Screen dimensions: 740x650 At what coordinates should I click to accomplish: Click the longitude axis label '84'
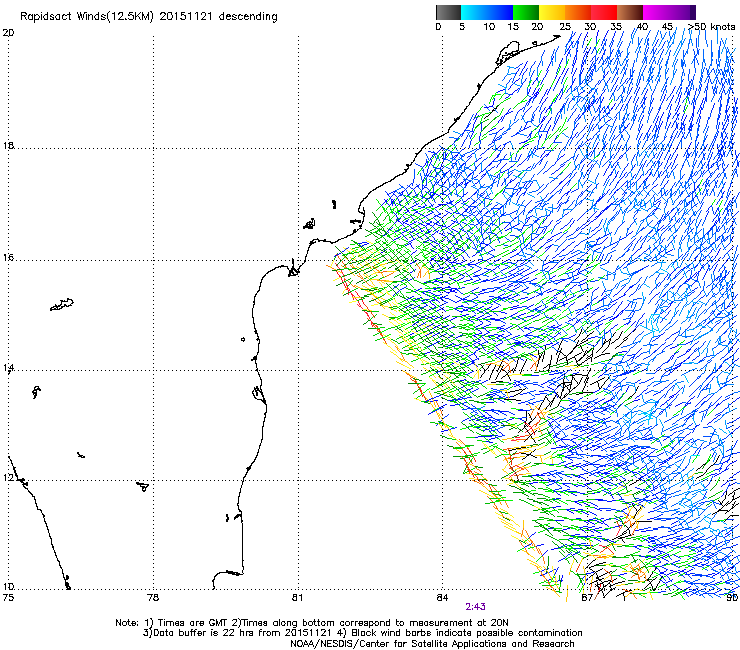tap(442, 598)
